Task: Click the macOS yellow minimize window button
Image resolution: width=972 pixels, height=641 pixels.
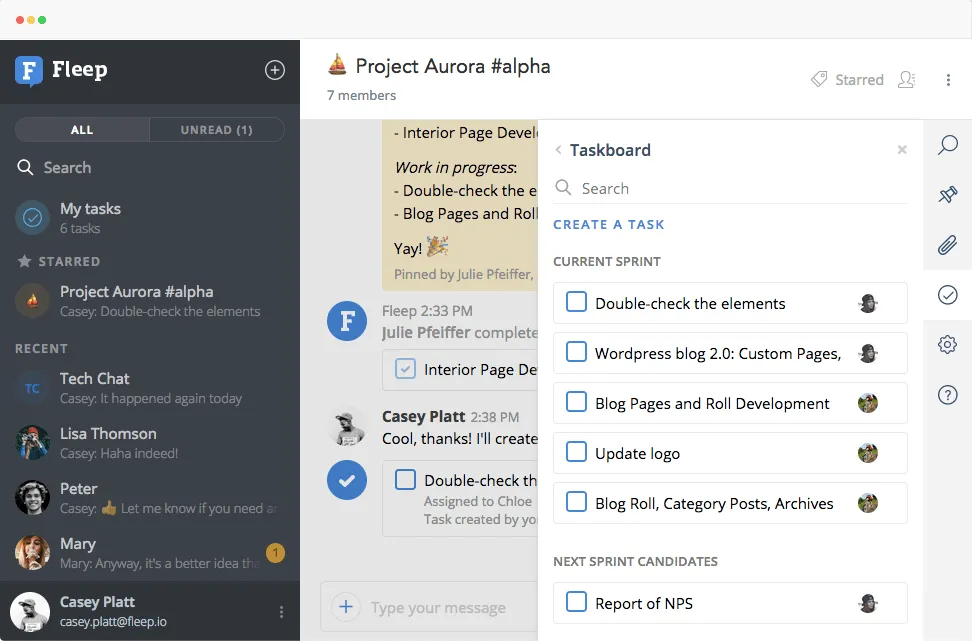Action: [31, 20]
